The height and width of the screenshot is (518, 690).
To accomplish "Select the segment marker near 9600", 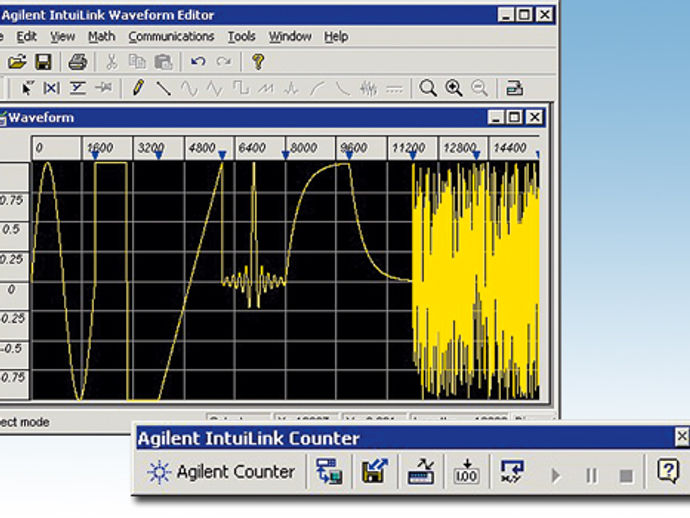I will 349,155.
